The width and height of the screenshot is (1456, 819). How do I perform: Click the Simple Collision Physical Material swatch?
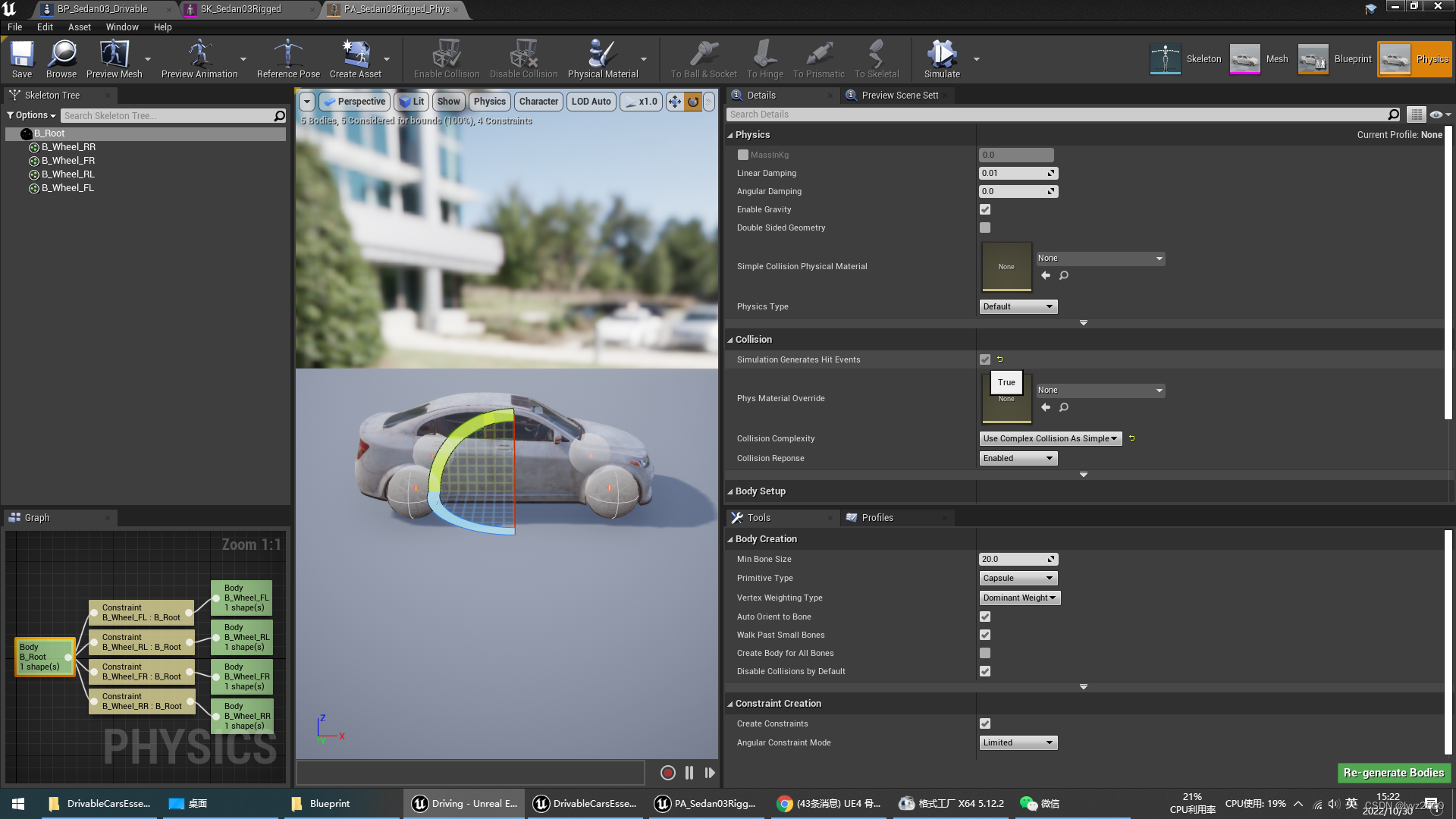click(1006, 266)
